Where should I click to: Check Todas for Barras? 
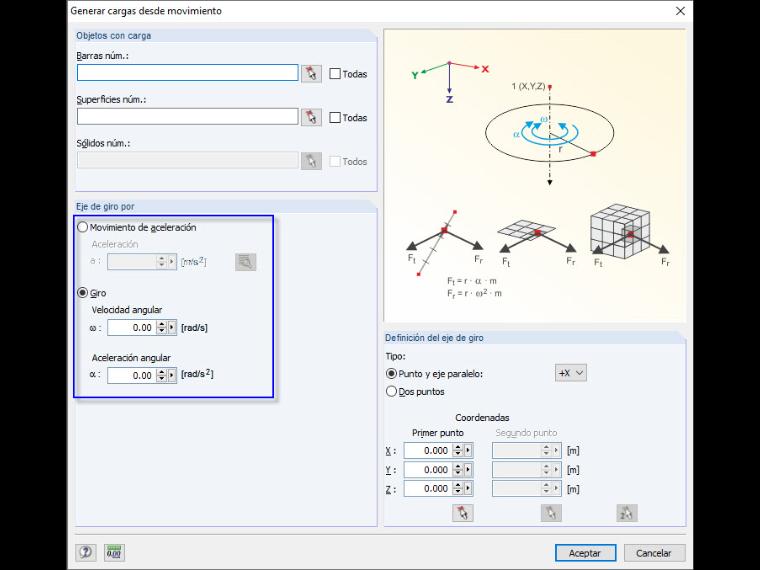[335, 74]
